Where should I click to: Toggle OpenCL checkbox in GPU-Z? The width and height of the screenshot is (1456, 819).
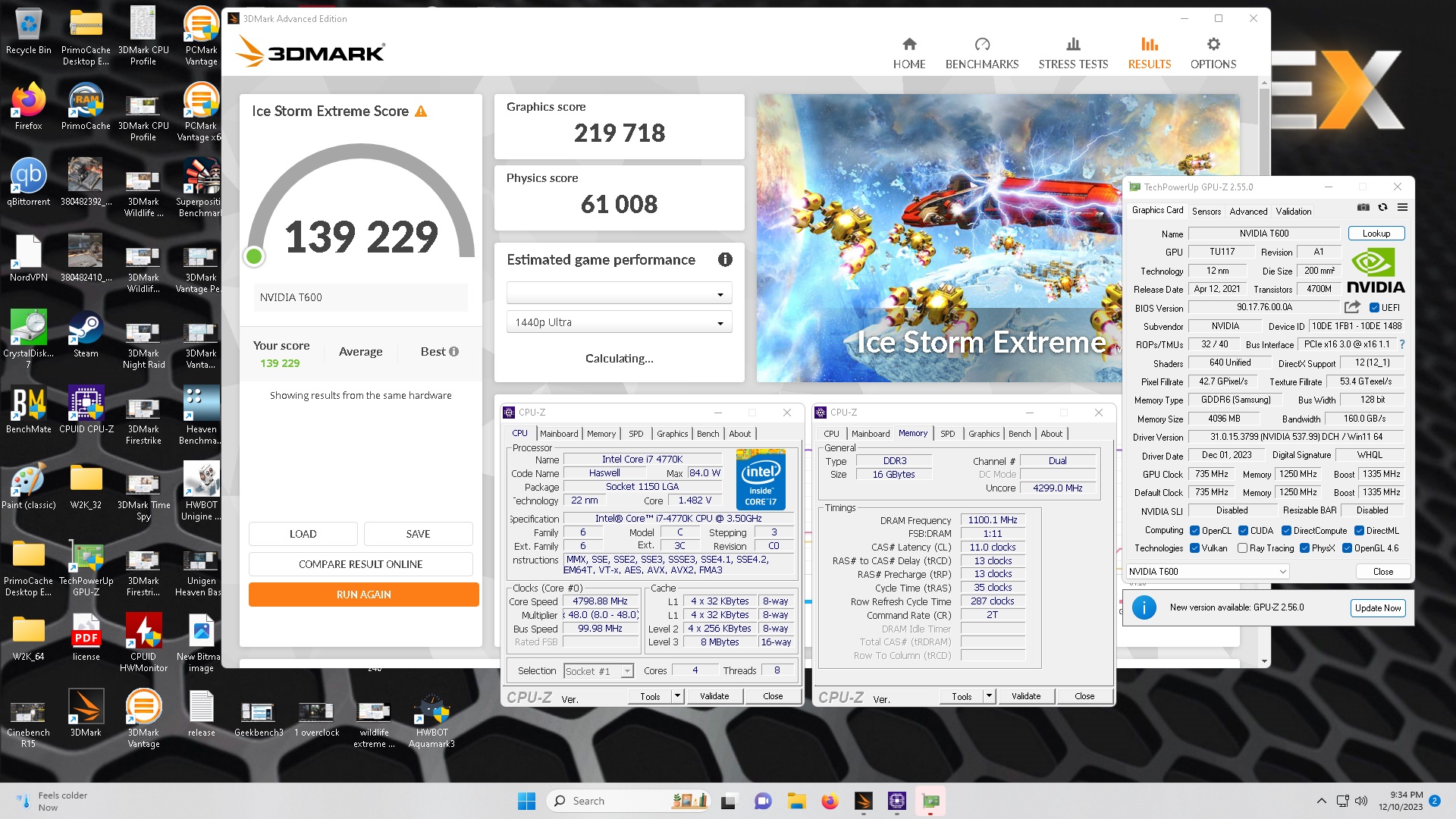point(1194,531)
